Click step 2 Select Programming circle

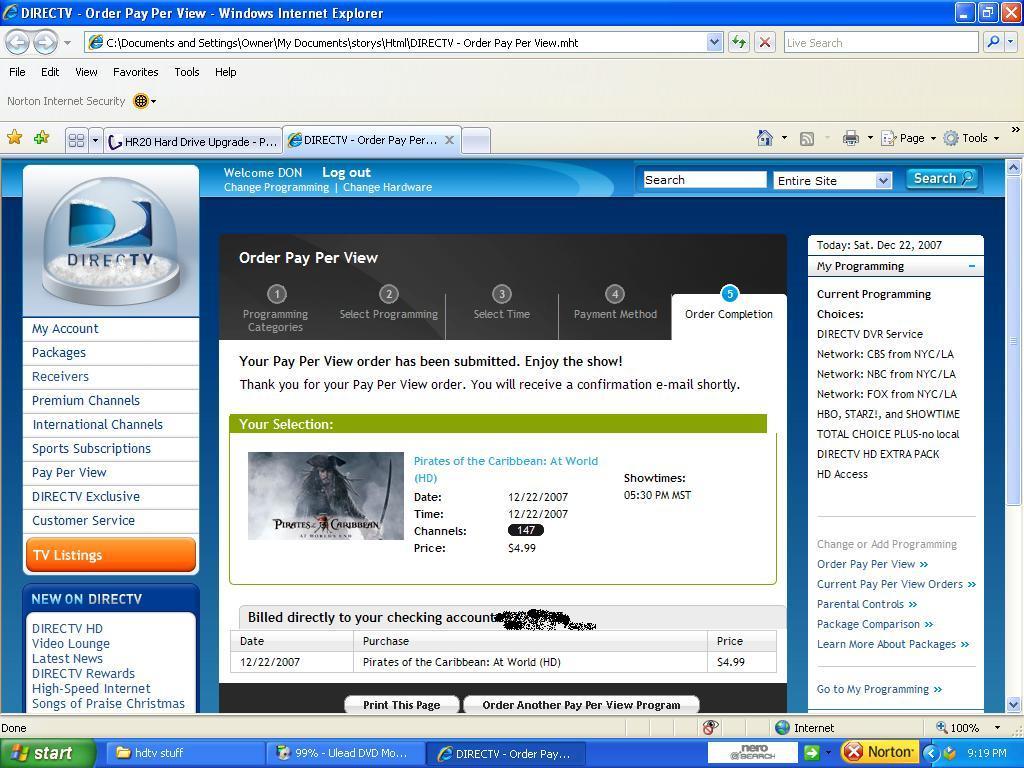pyautogui.click(x=389, y=294)
